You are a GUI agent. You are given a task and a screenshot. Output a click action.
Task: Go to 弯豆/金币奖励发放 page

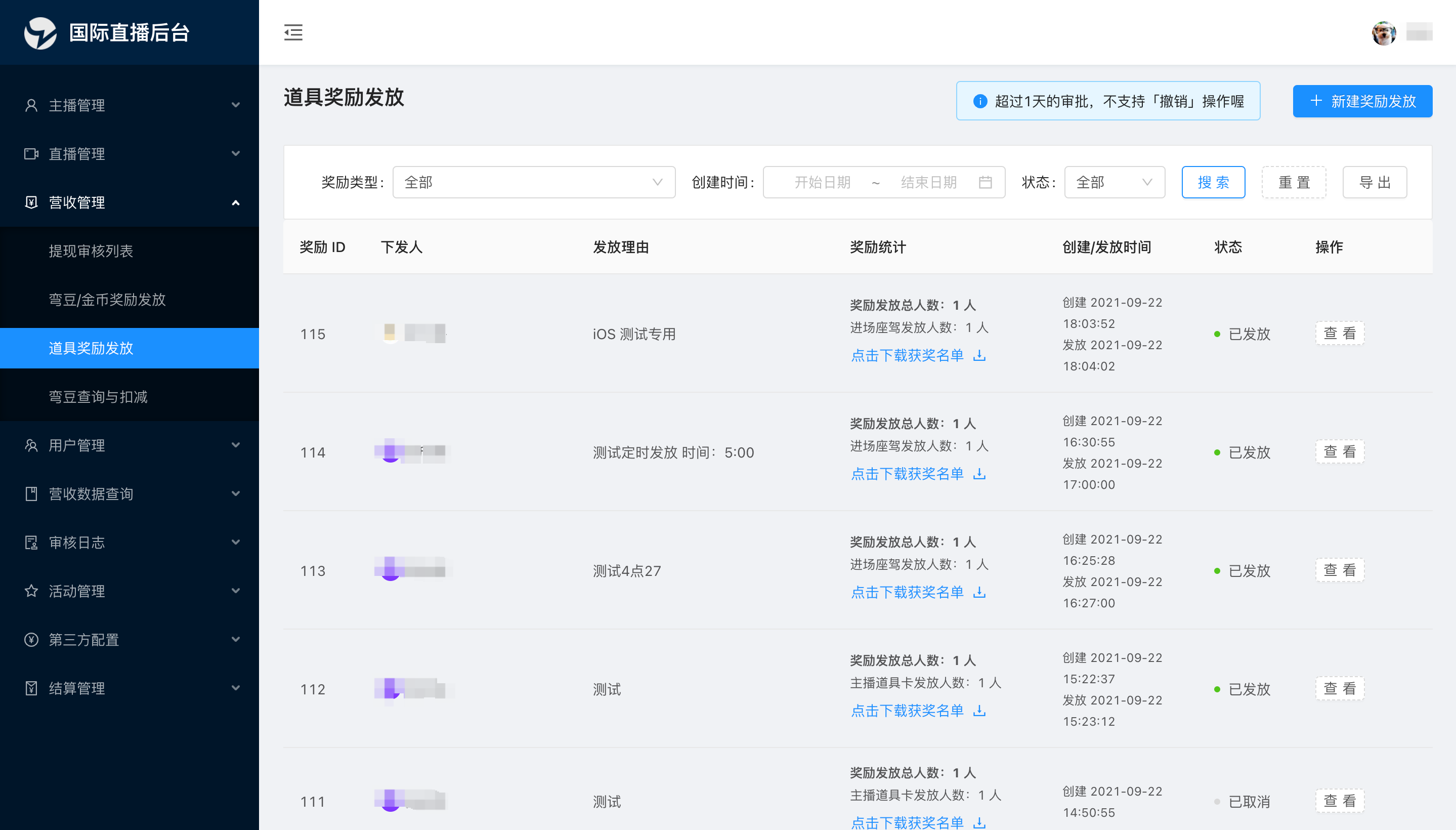[x=107, y=300]
